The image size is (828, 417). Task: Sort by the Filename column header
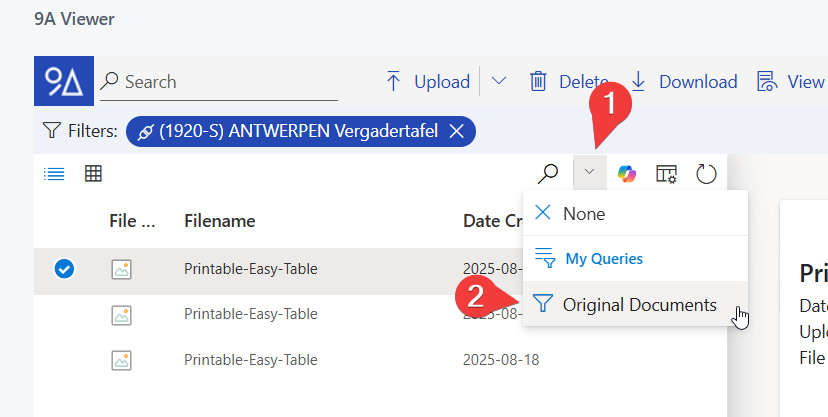(x=220, y=221)
